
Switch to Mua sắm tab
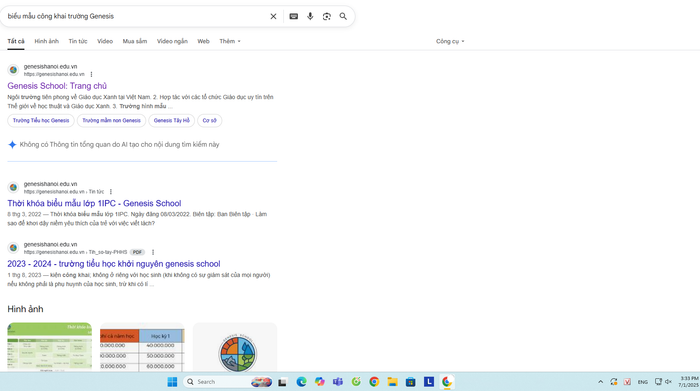coord(135,41)
